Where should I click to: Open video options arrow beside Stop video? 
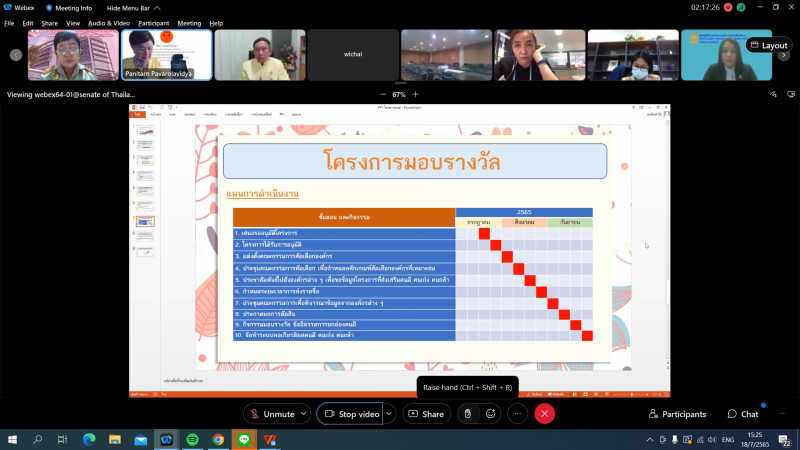click(389, 414)
